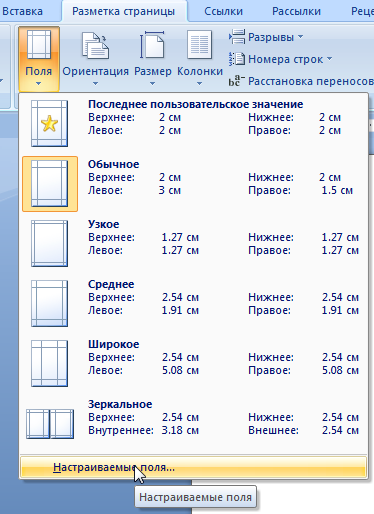The image size is (374, 514).
Task: Select the Среднее margin option
Action: click(x=49, y=304)
